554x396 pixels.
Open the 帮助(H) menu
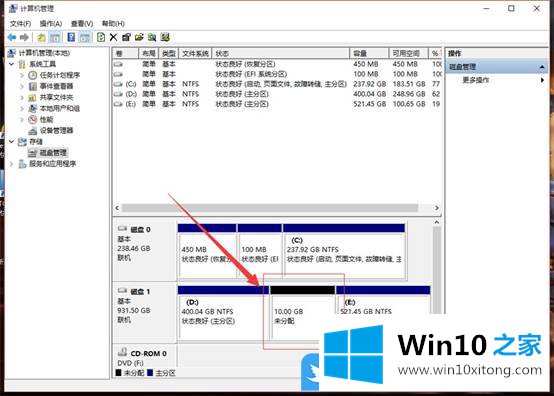(113, 23)
